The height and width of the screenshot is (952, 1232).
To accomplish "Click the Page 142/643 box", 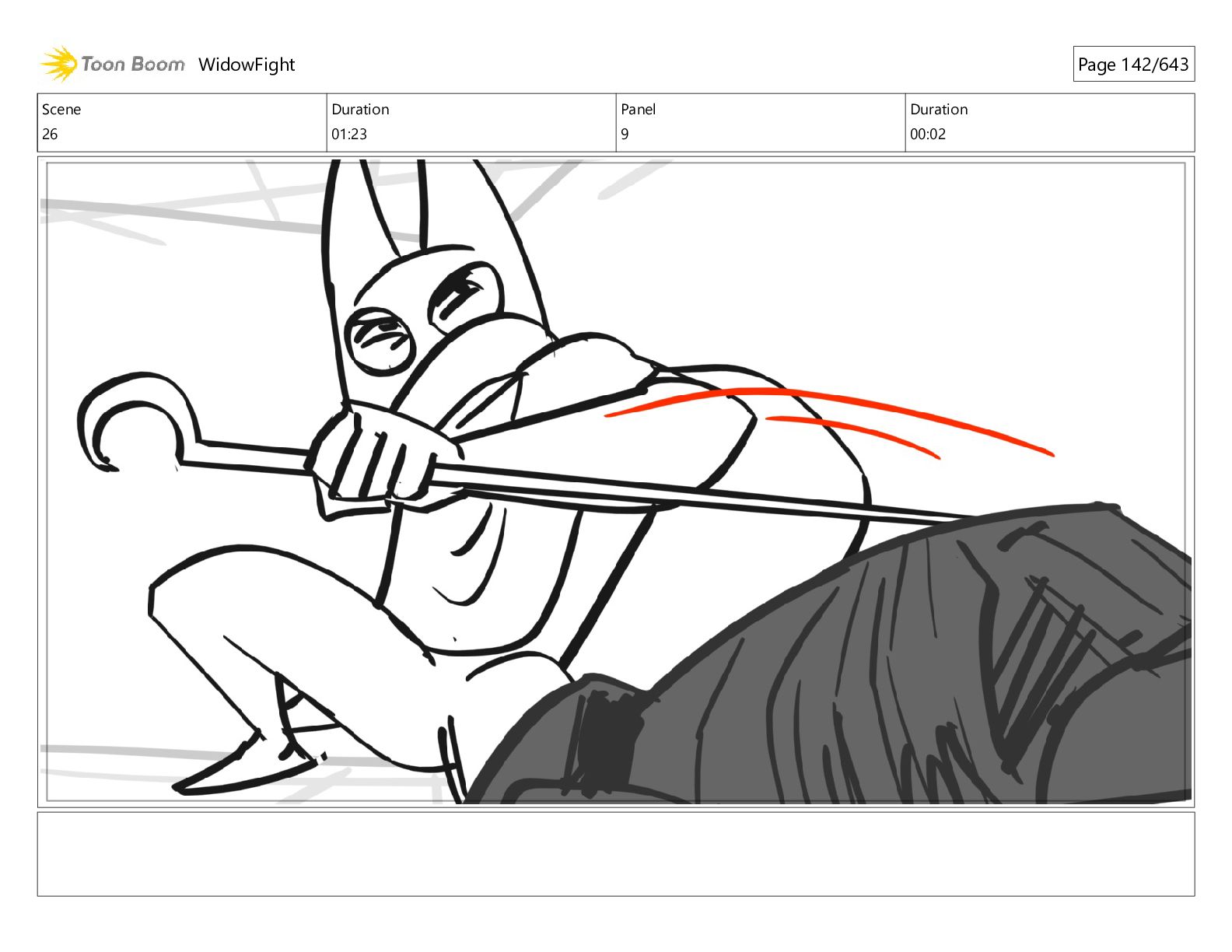I will 1133,65.
